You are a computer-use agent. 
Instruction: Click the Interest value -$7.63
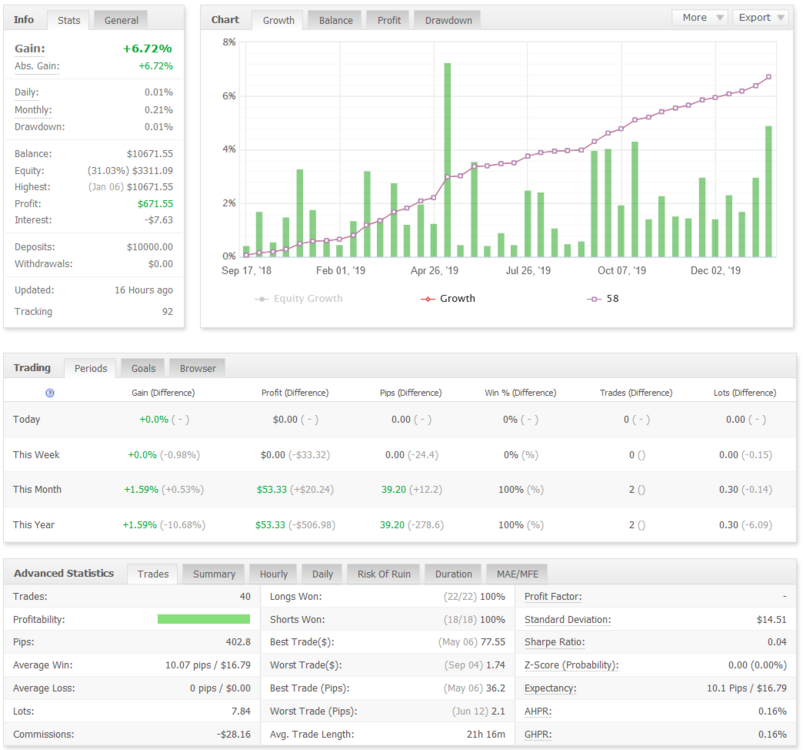[159, 220]
